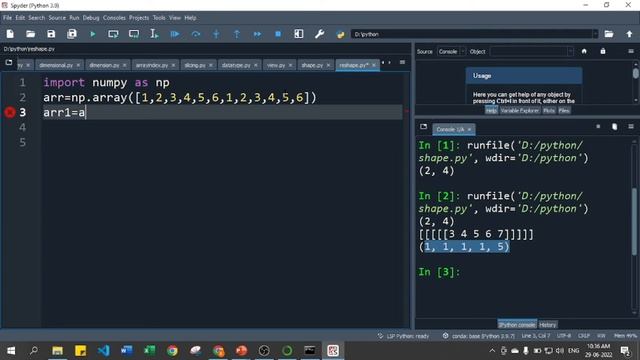
Task: Maximize the current pane
Action: (x=299, y=34)
